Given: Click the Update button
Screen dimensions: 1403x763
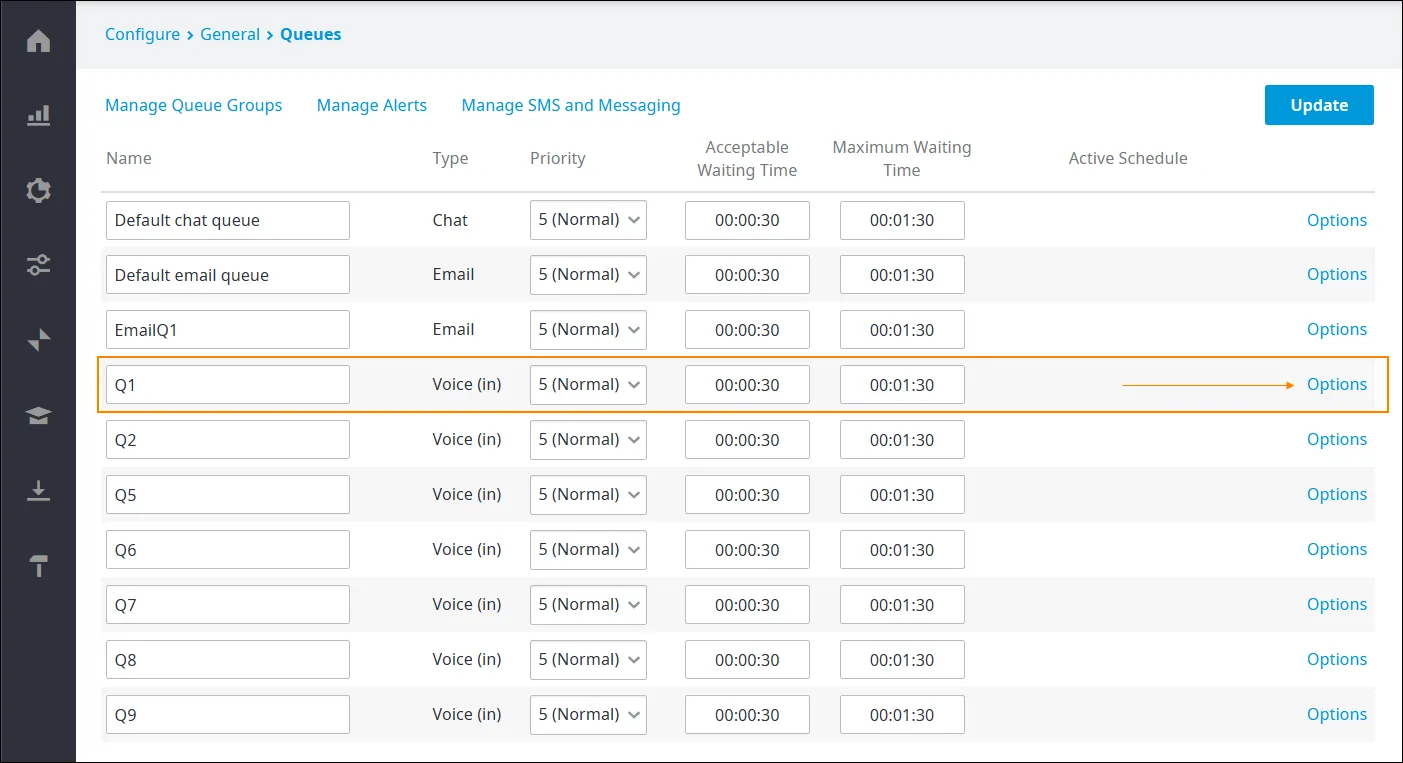Looking at the screenshot, I should pos(1319,105).
